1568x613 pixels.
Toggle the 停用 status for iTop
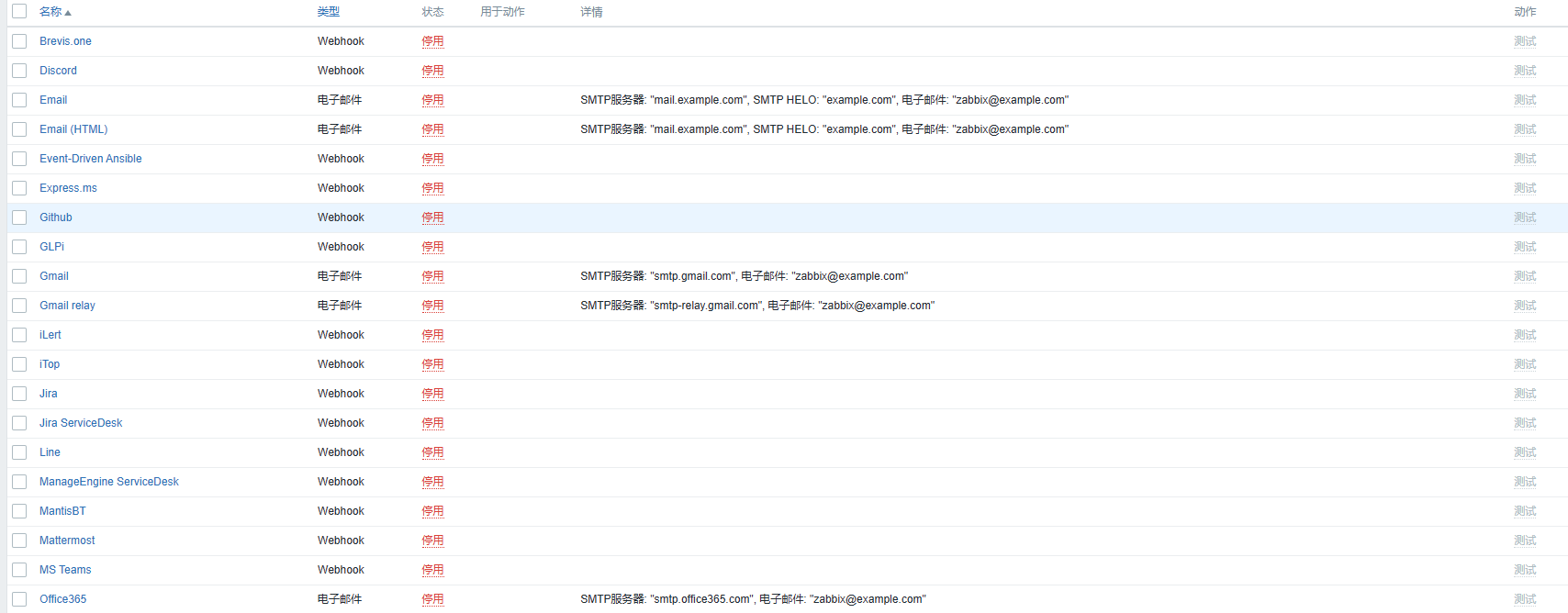(x=432, y=364)
